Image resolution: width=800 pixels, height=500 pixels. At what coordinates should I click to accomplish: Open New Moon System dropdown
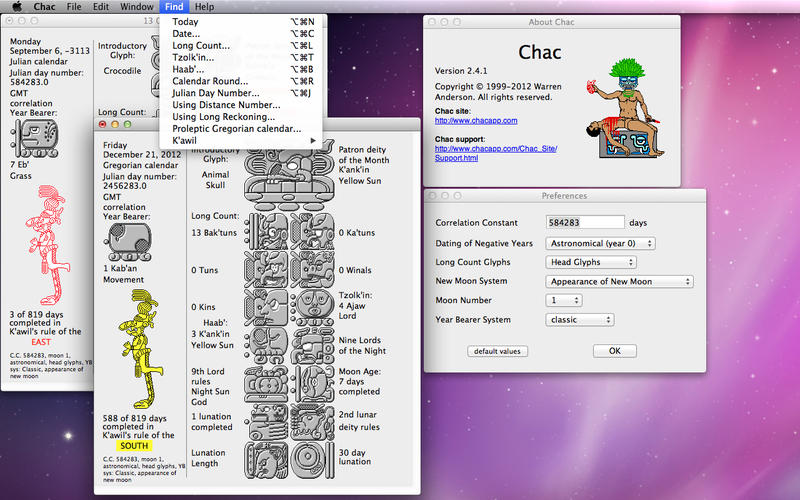click(x=619, y=282)
